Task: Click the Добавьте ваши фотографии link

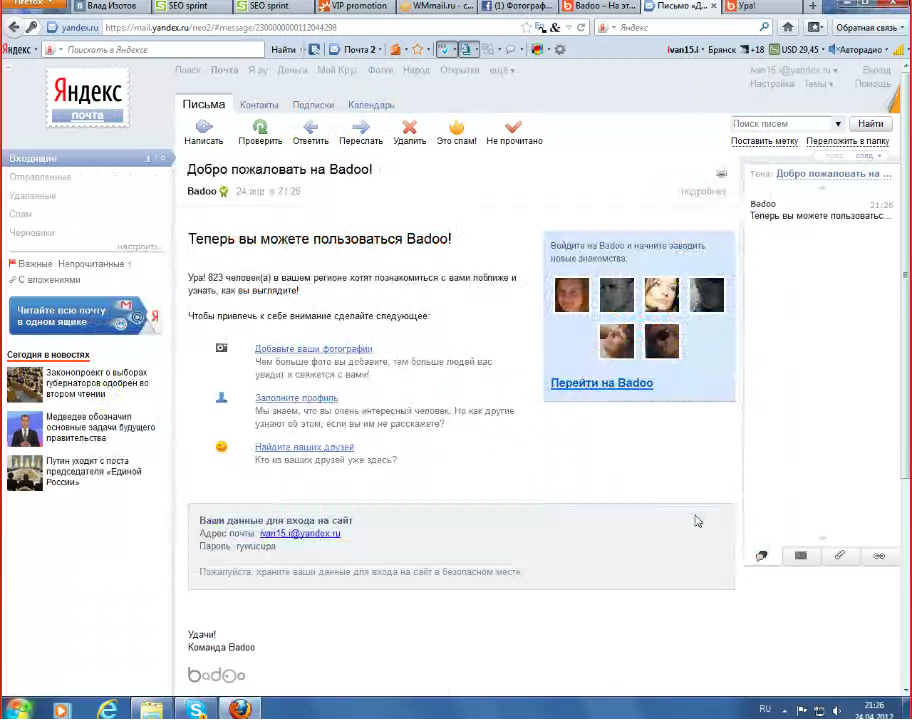Action: click(x=314, y=348)
